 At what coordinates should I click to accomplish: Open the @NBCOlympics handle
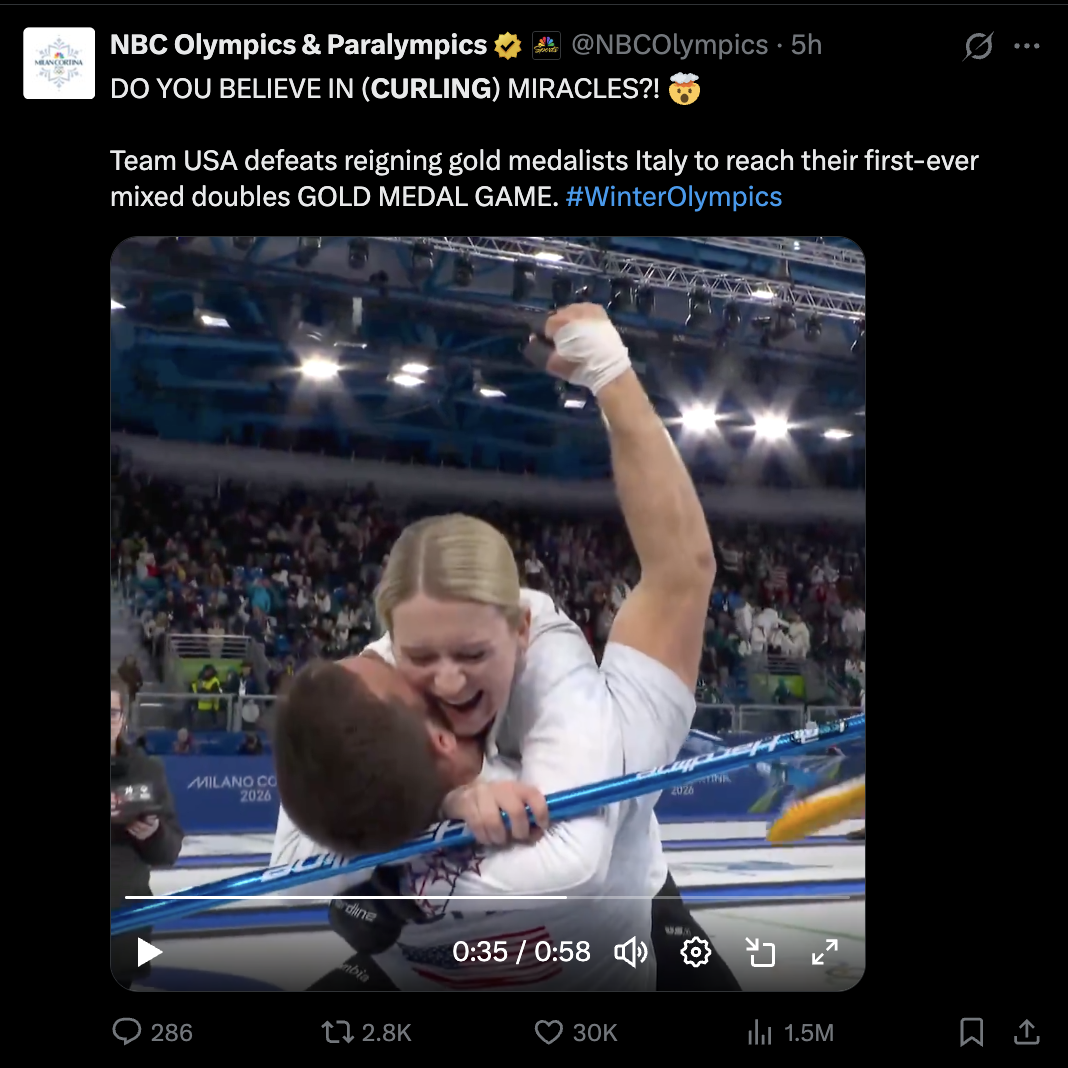pyautogui.click(x=669, y=45)
